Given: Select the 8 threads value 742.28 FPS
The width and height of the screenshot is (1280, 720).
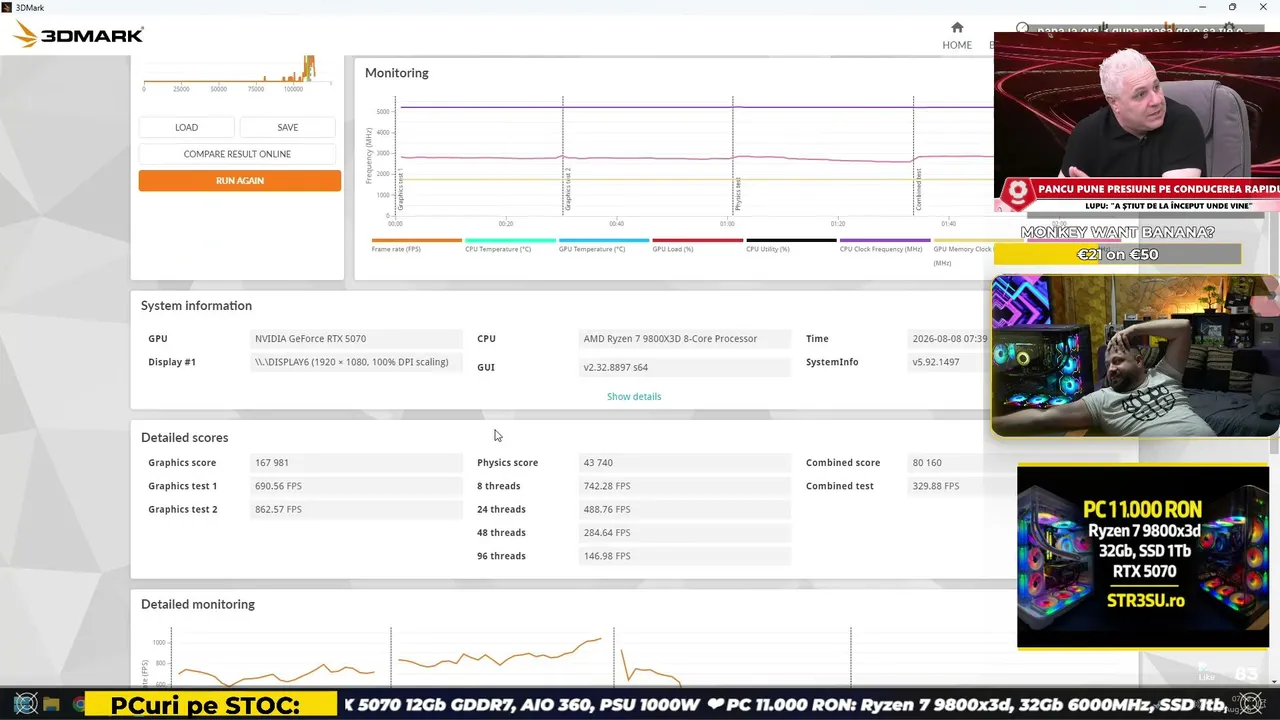Looking at the screenshot, I should coord(685,486).
